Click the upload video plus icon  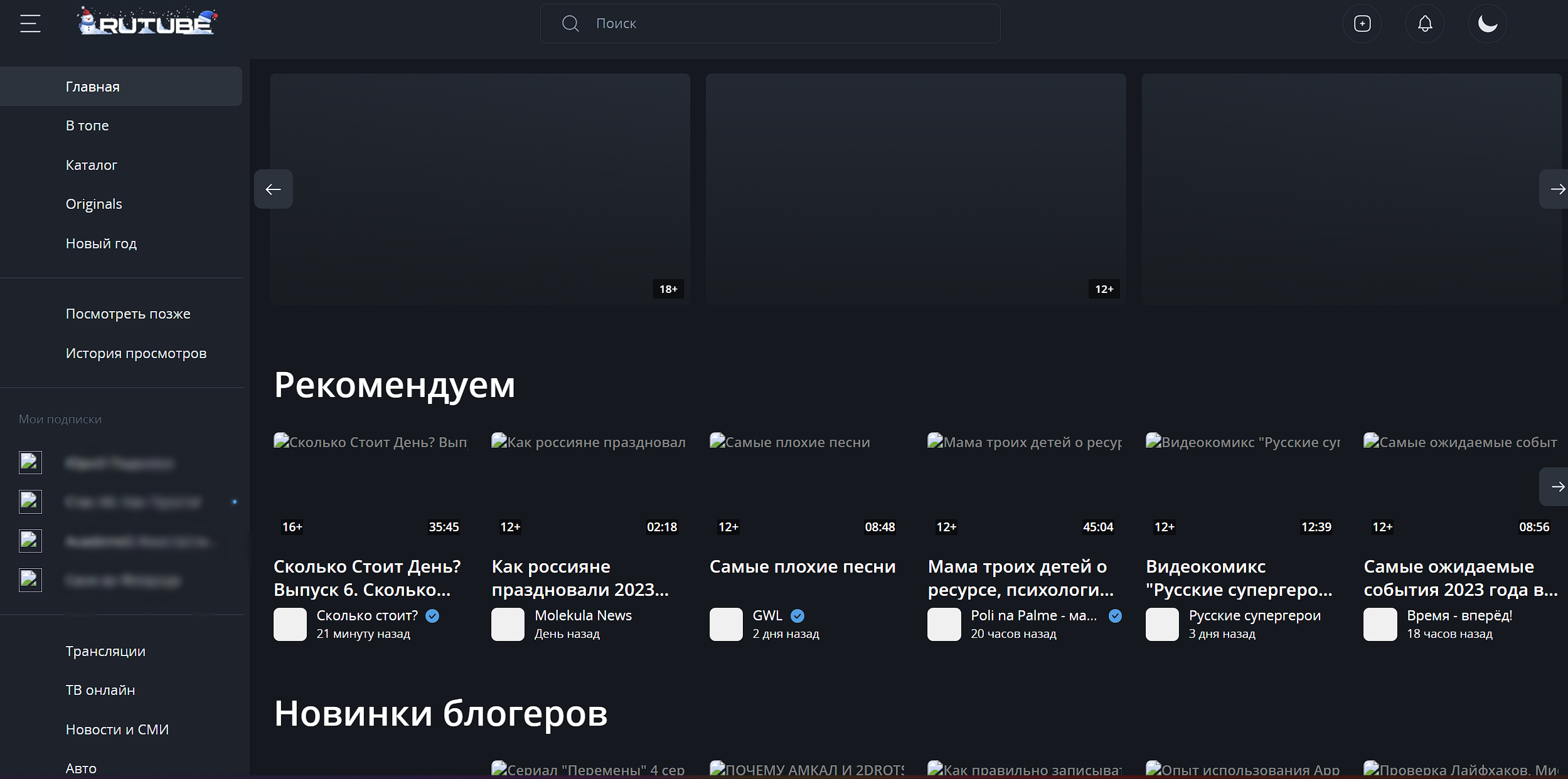1362,24
